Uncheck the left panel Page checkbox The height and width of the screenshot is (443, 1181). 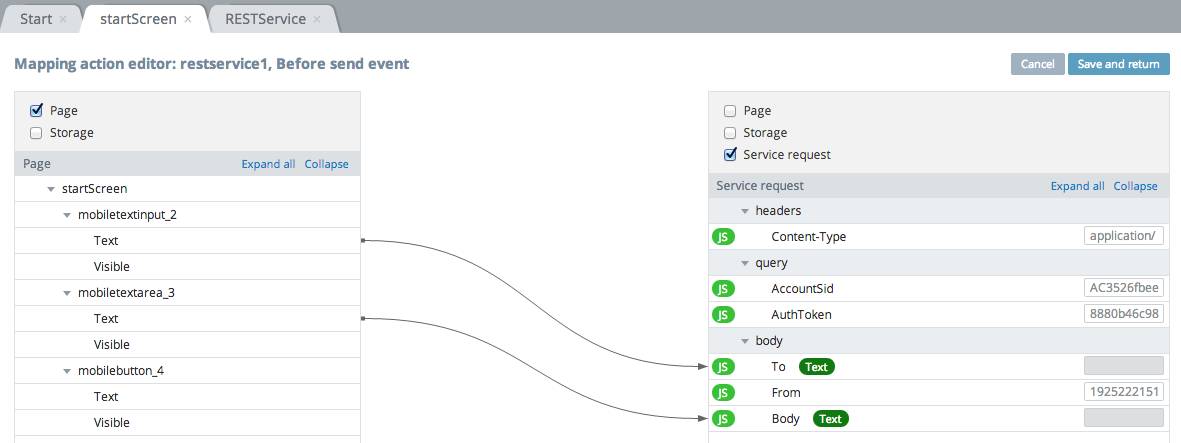pyautogui.click(x=36, y=111)
